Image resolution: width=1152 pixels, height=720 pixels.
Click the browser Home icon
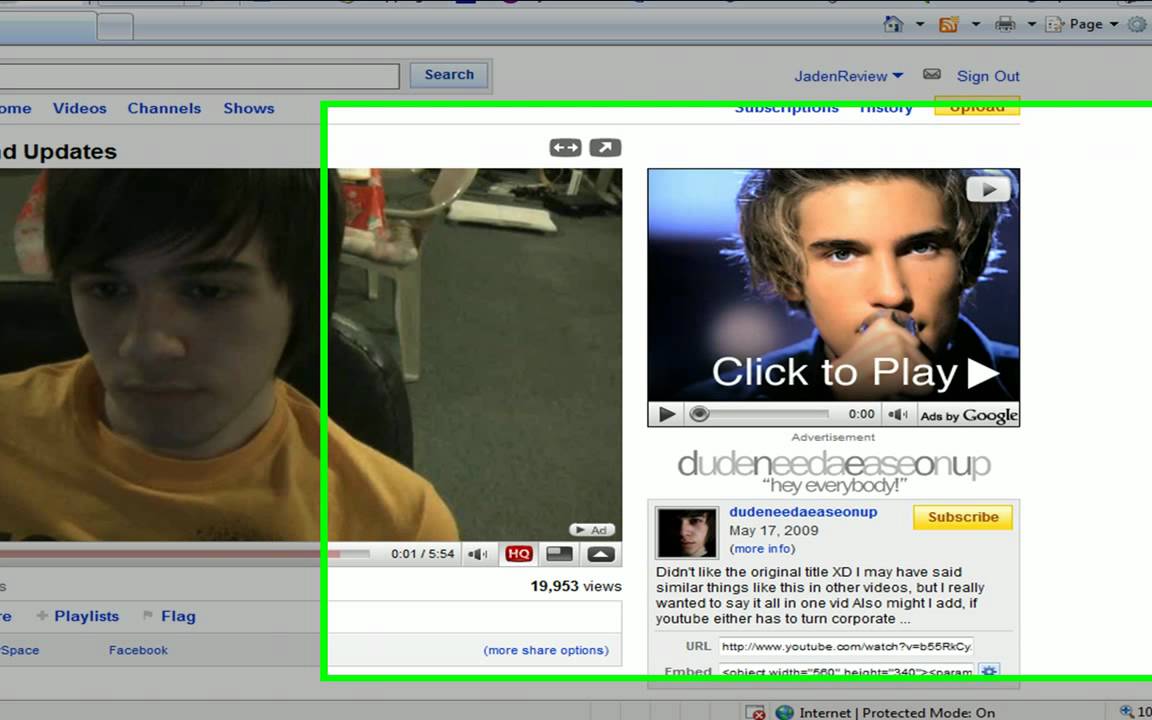893,24
